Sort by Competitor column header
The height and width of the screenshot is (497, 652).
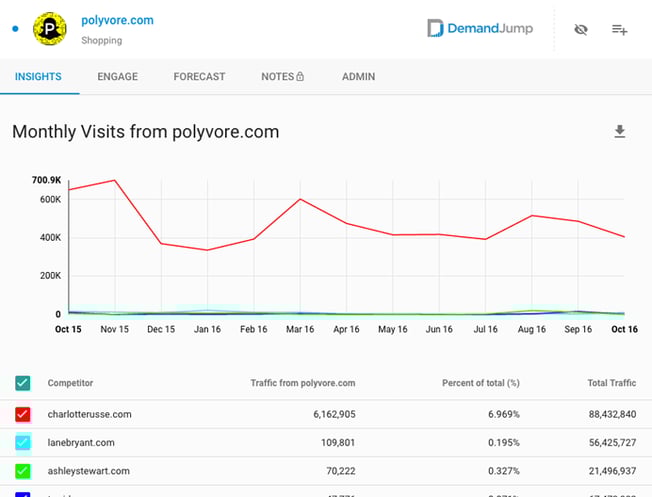pos(70,383)
